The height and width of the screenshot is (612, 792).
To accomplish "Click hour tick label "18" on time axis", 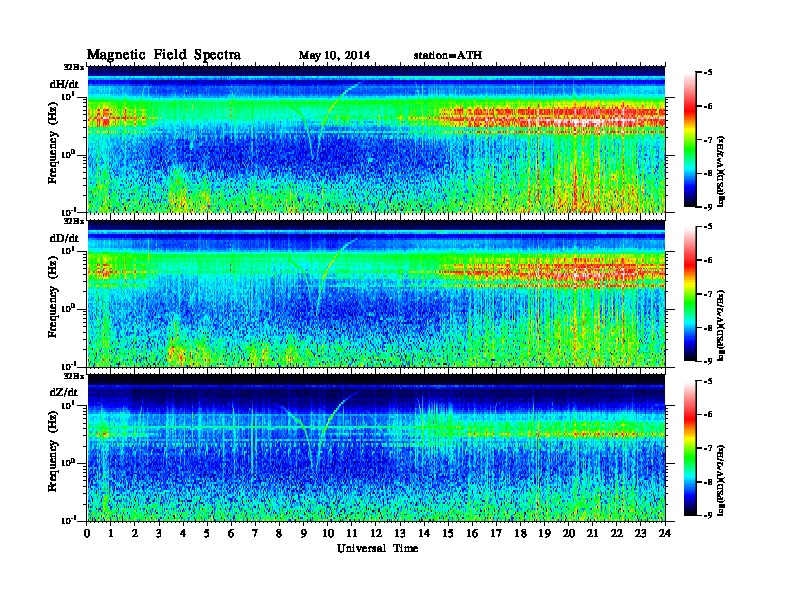I will (x=520, y=533).
